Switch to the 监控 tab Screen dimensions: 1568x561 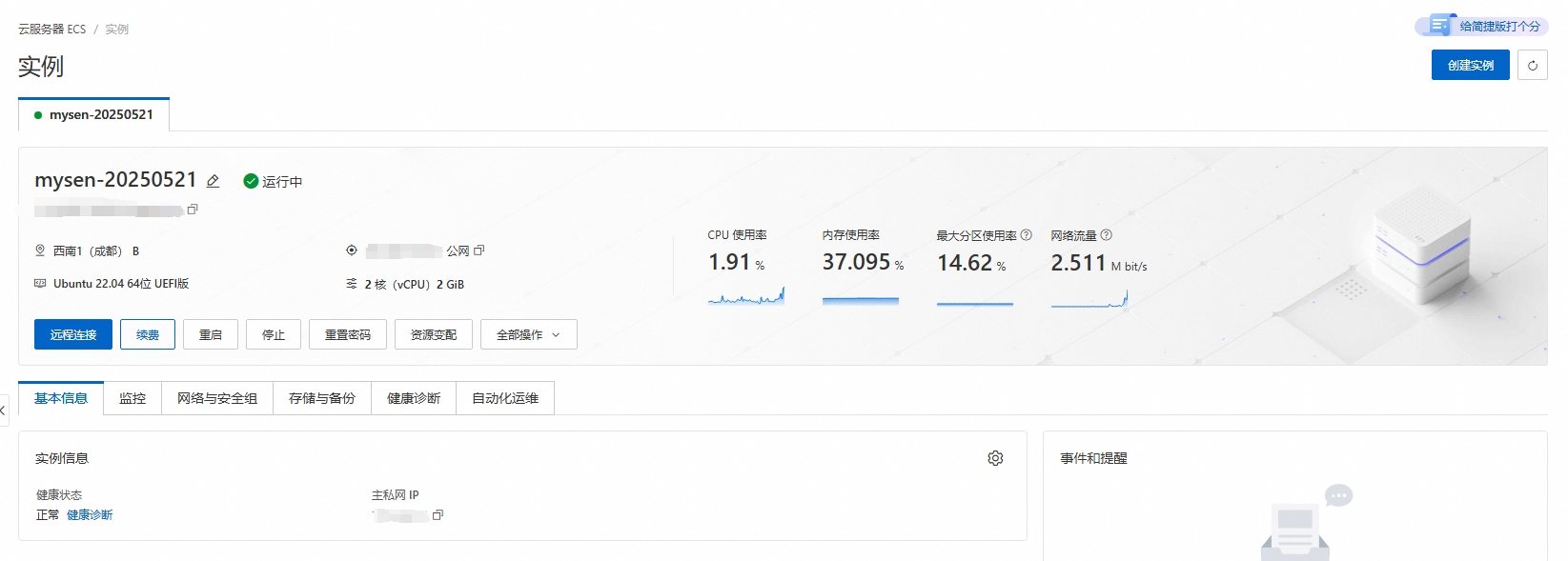click(132, 398)
